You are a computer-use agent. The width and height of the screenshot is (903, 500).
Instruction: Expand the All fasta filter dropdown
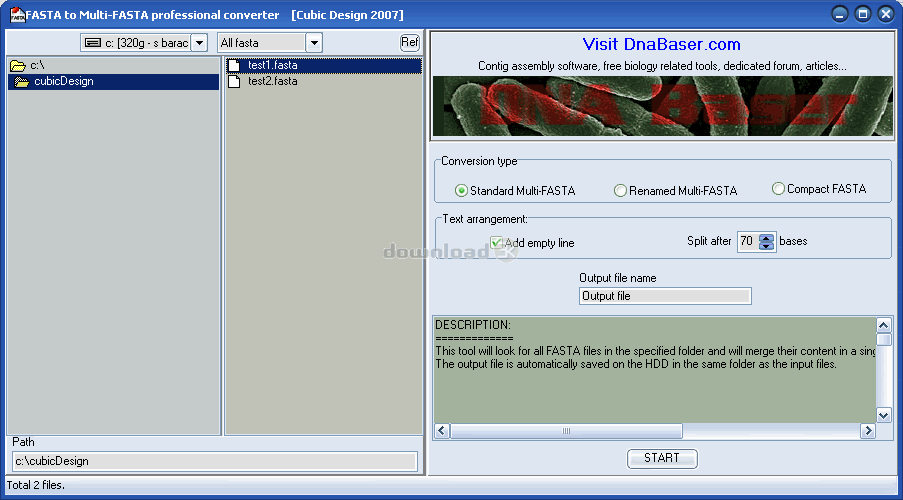click(x=314, y=43)
